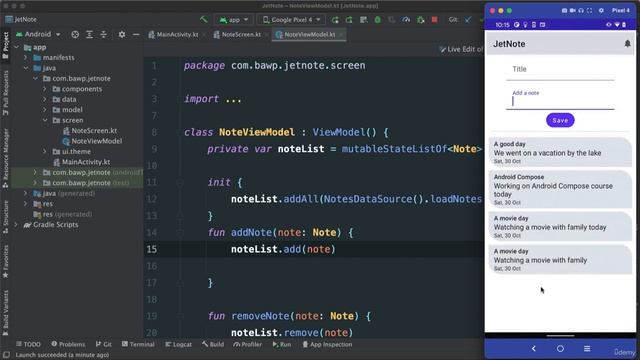Collapse the app module tree node
Viewport: 640px width, 360px height.
point(17,47)
